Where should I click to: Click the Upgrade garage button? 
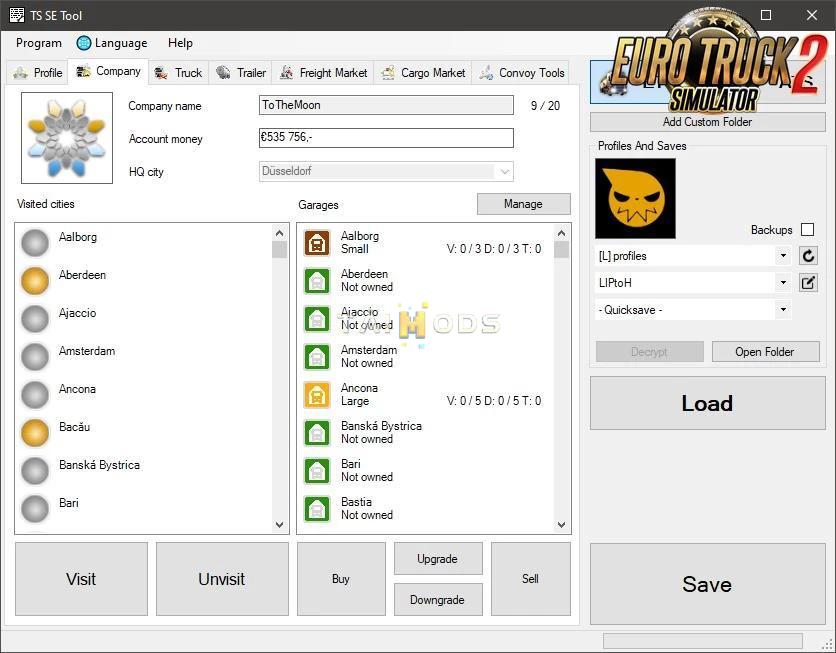click(438, 559)
